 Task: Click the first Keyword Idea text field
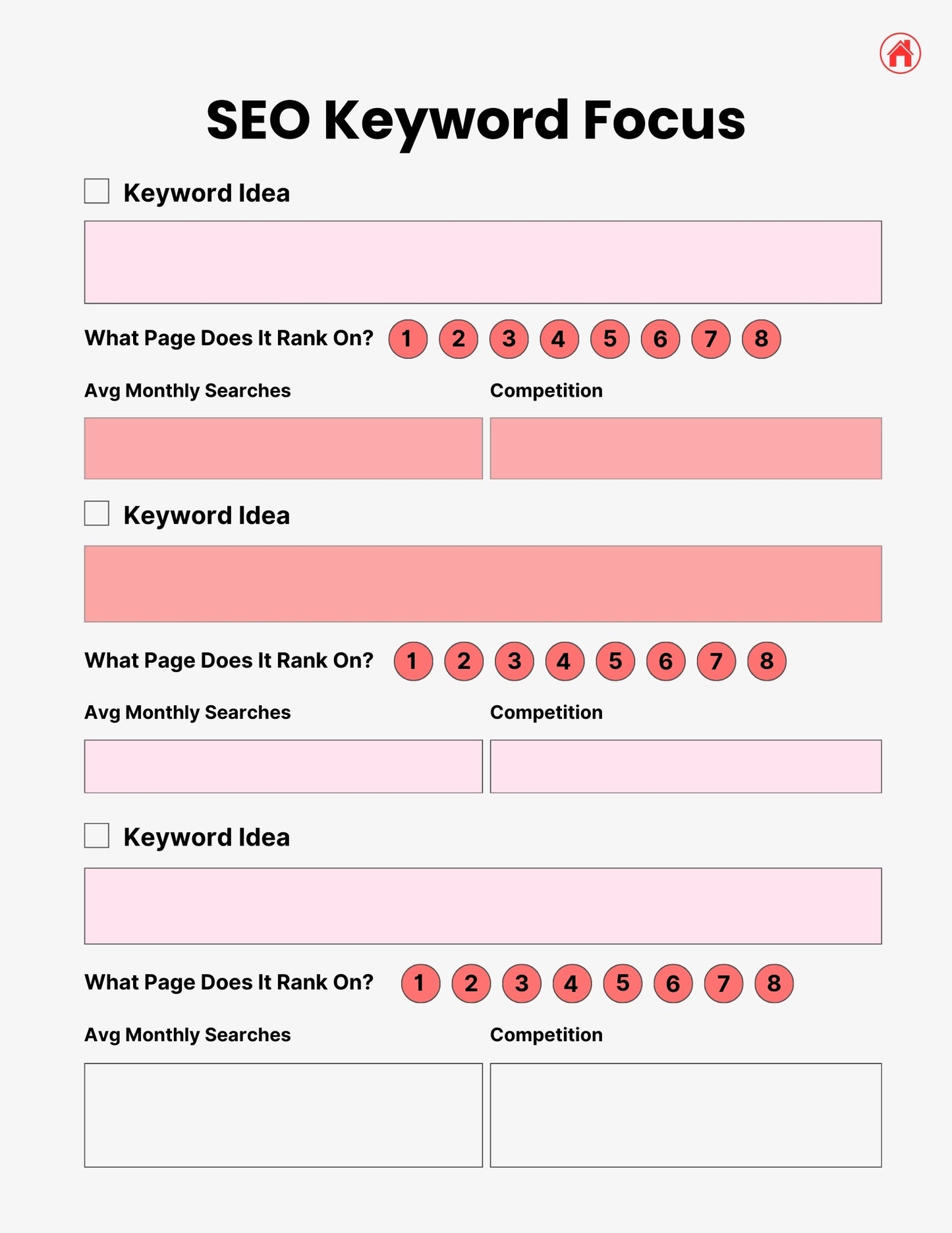pos(483,262)
